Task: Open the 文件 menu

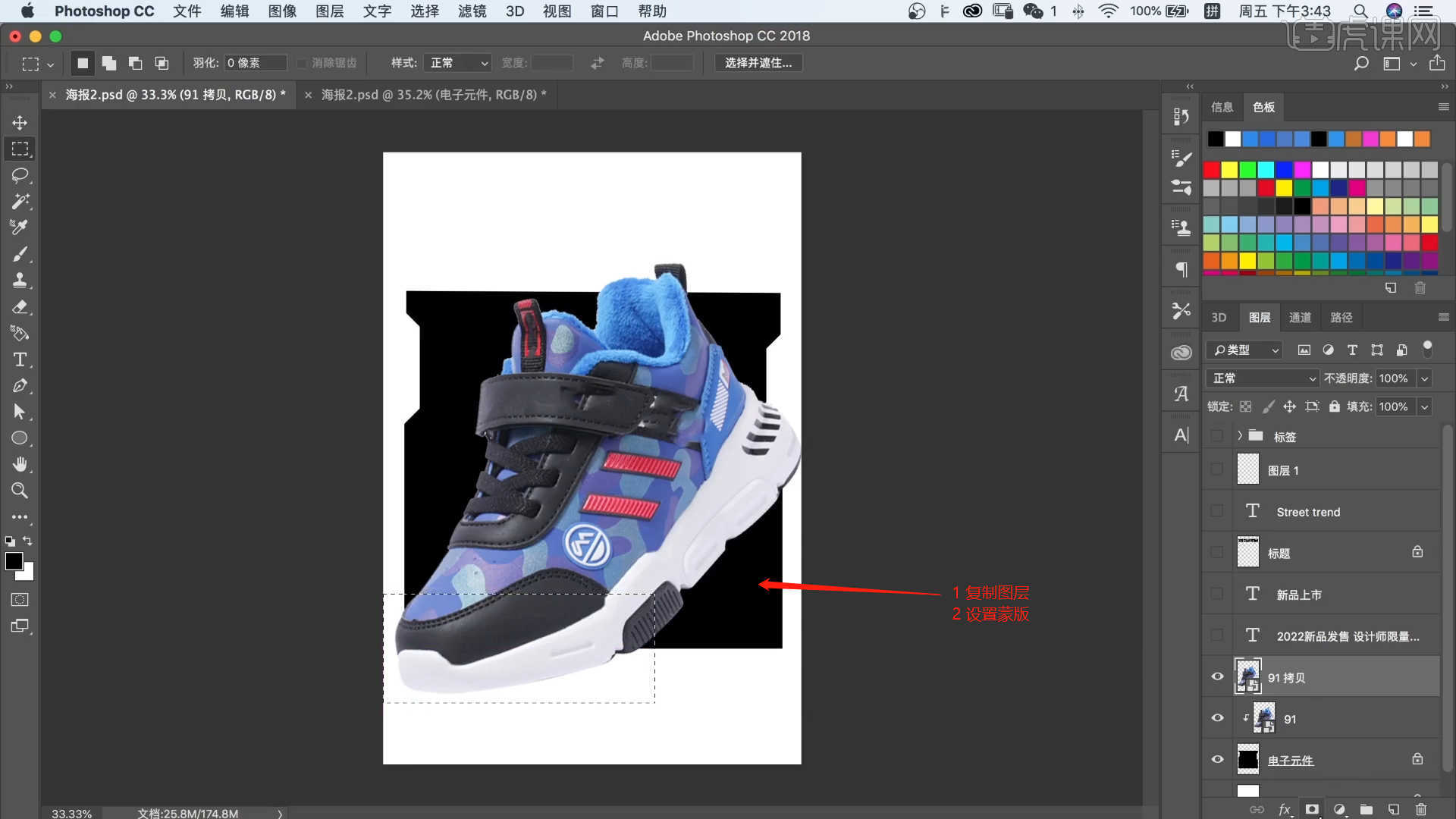Action: click(x=187, y=11)
